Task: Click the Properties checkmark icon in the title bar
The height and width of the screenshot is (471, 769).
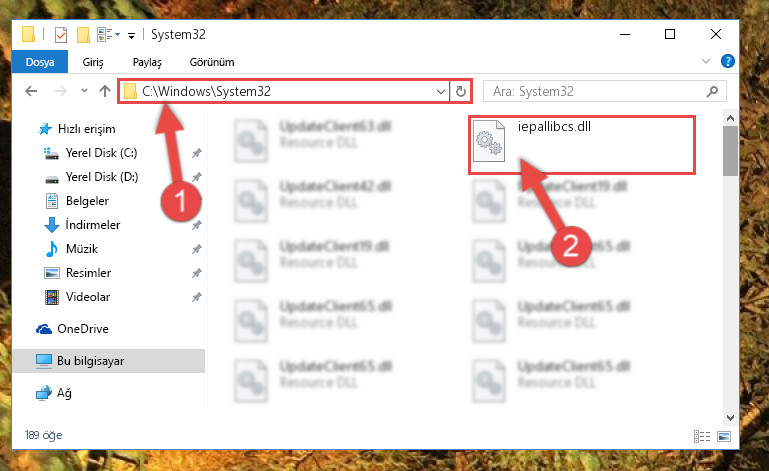Action: point(61,35)
